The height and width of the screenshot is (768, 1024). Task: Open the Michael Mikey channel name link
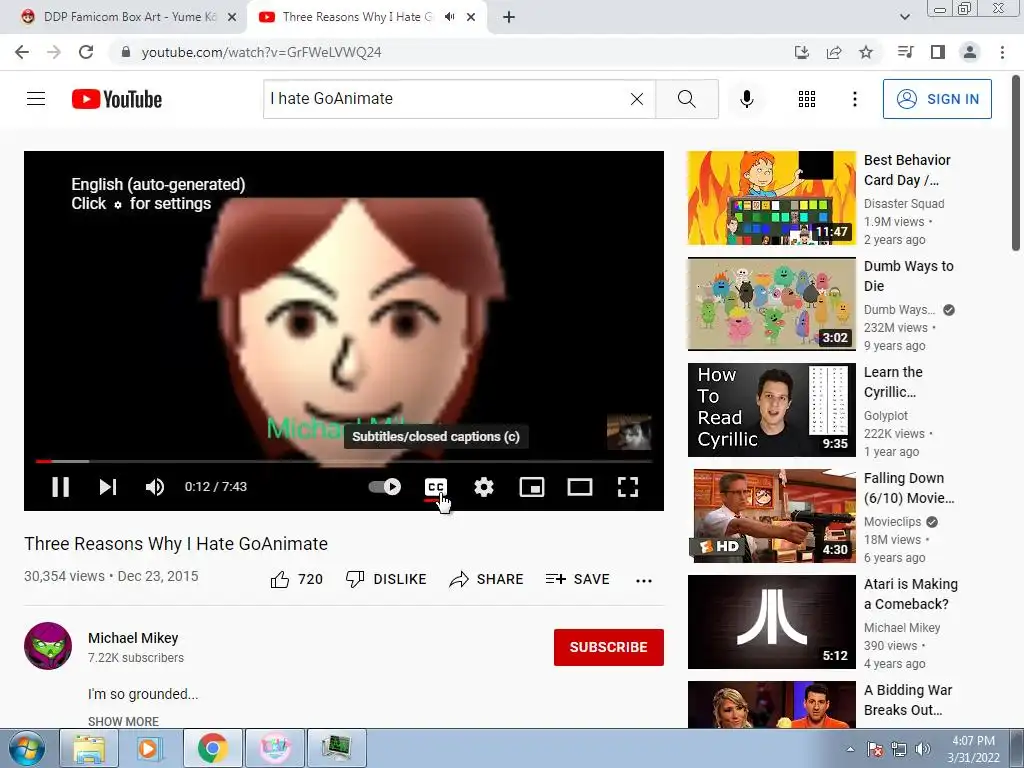(133, 638)
